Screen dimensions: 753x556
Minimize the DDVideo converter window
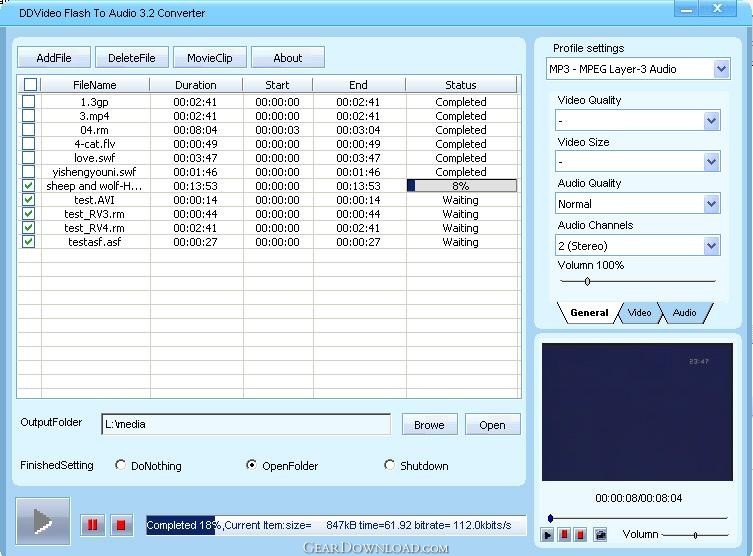pyautogui.click(x=687, y=9)
